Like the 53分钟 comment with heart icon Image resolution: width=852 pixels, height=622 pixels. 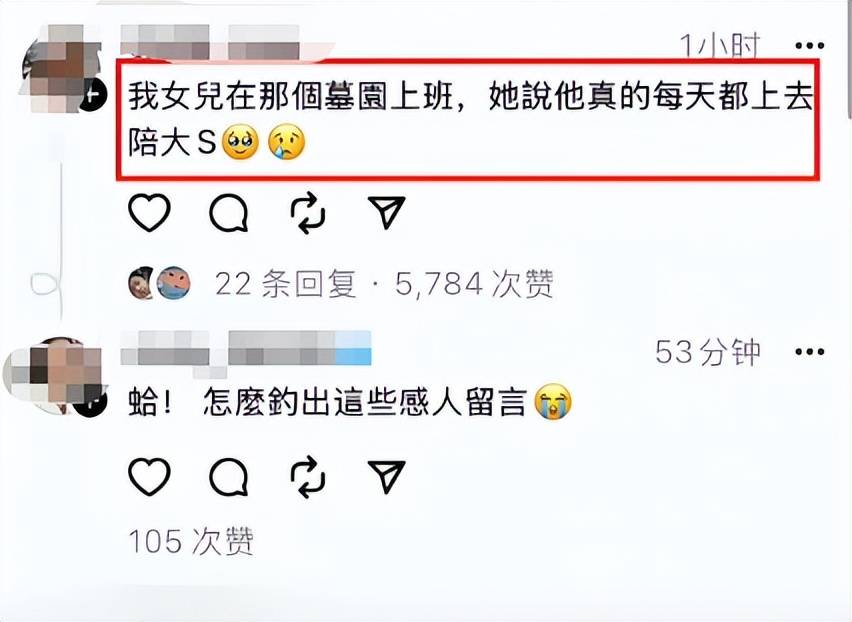tap(149, 476)
